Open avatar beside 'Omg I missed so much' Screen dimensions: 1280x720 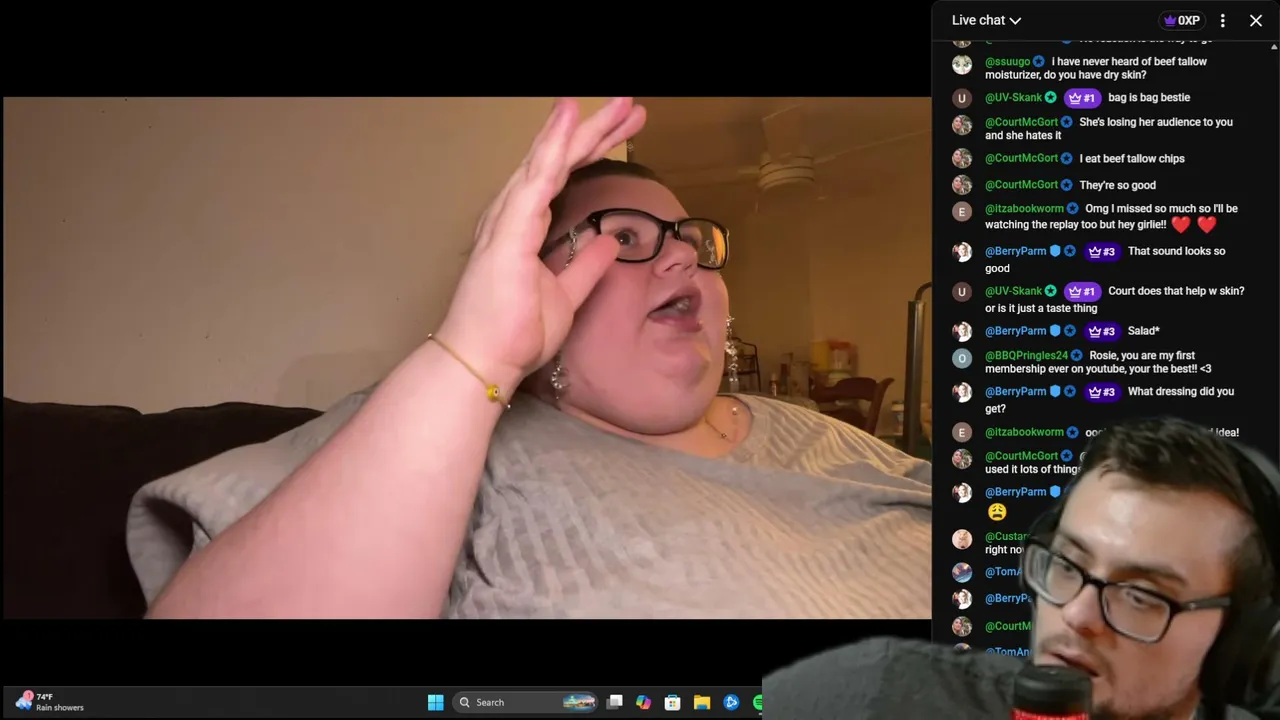click(x=962, y=212)
